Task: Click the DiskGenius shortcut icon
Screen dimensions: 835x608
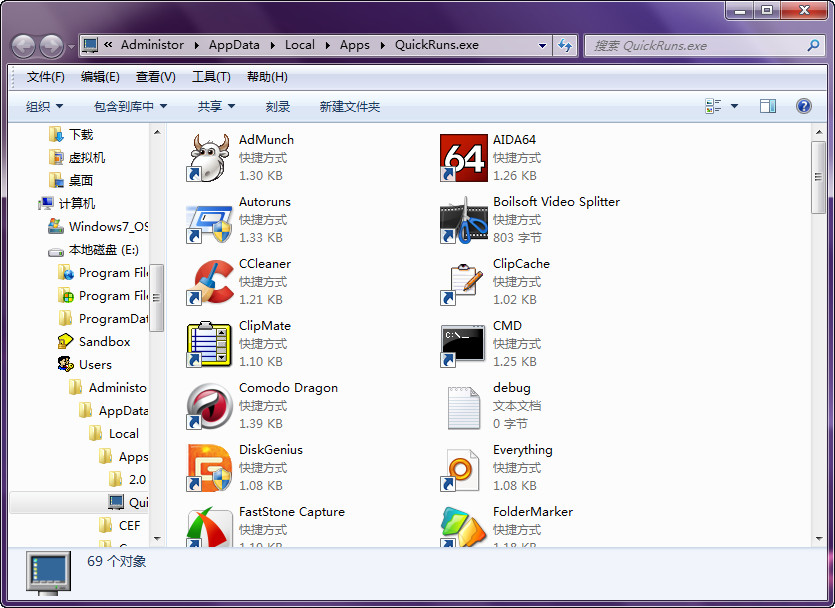Action: [x=209, y=468]
